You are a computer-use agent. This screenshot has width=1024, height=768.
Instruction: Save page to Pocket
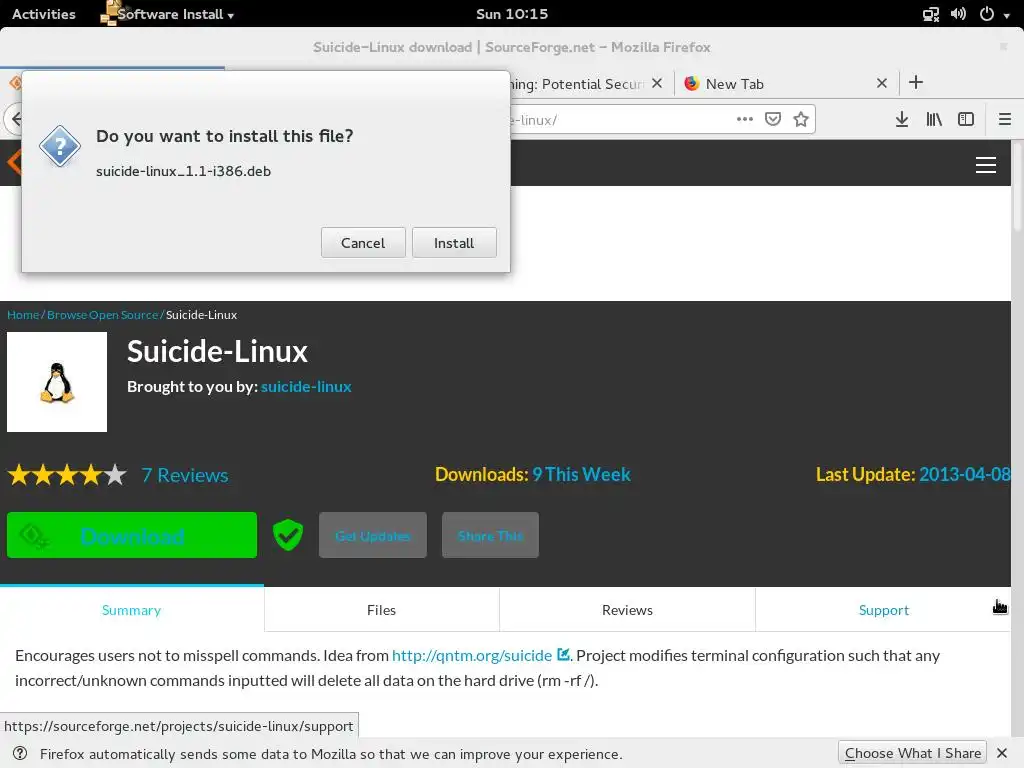(773, 119)
